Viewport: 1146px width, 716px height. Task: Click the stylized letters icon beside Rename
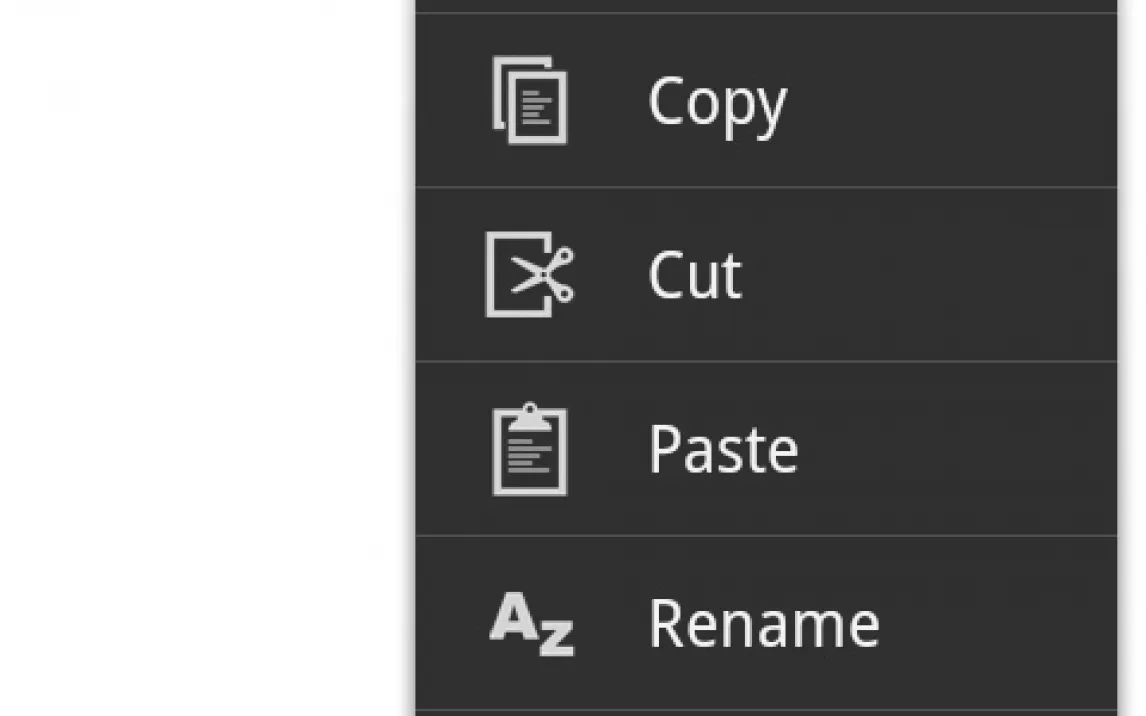pyautogui.click(x=531, y=623)
